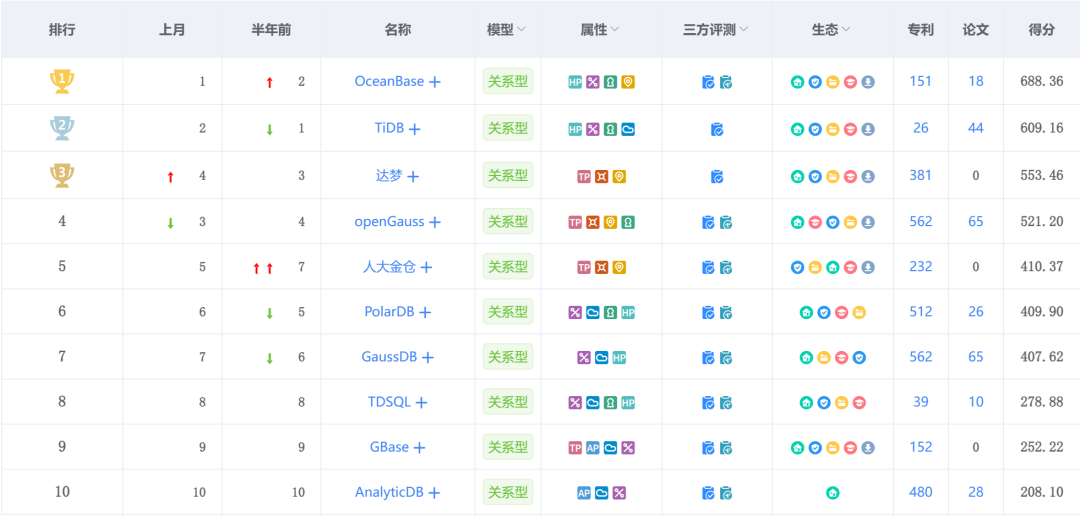The image size is (1080, 516).
Task: Click 达梦 patent count 381
Action: tap(920, 176)
